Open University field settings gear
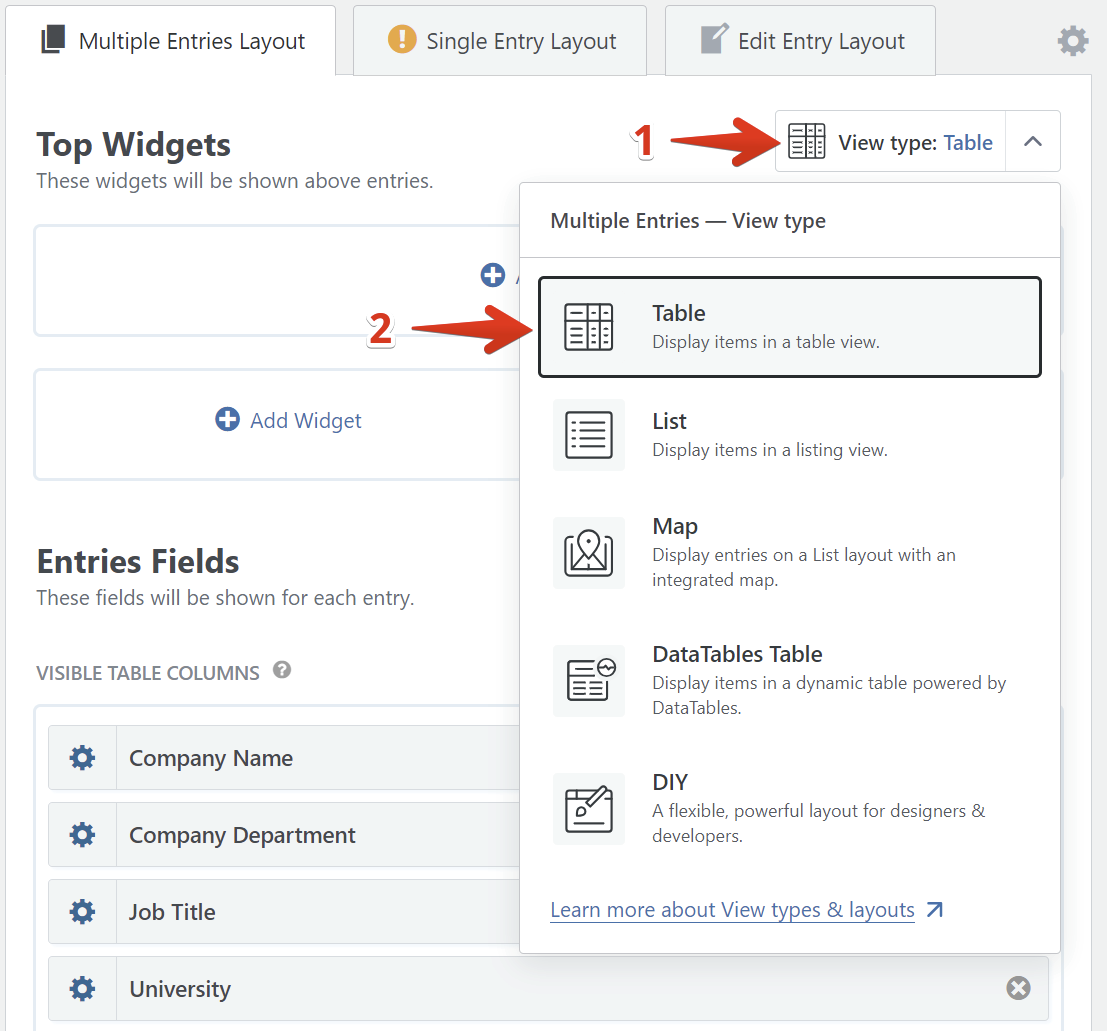This screenshot has height=1031, width=1107. (x=82, y=989)
